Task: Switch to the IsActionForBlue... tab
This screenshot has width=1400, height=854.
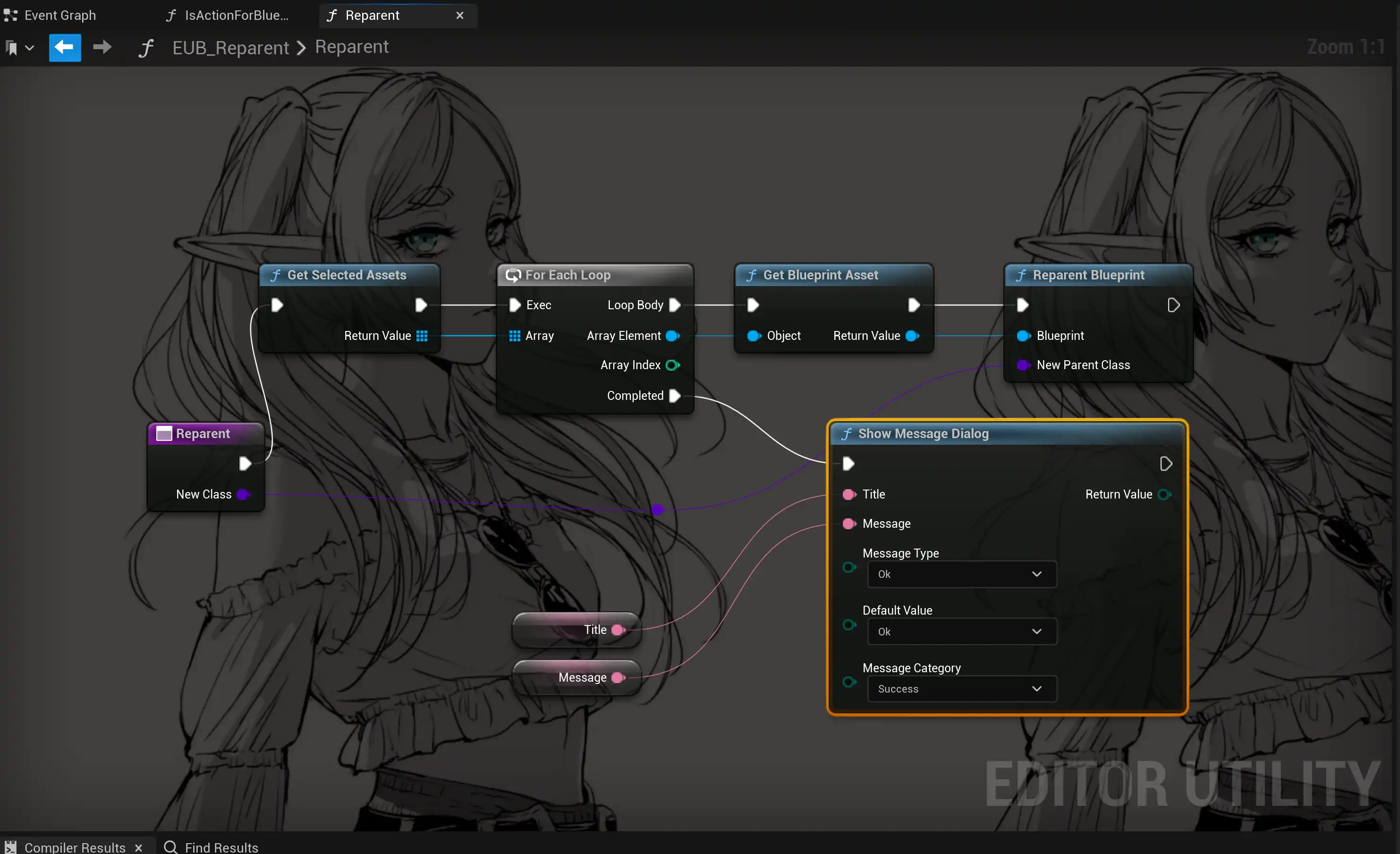Action: tap(236, 15)
